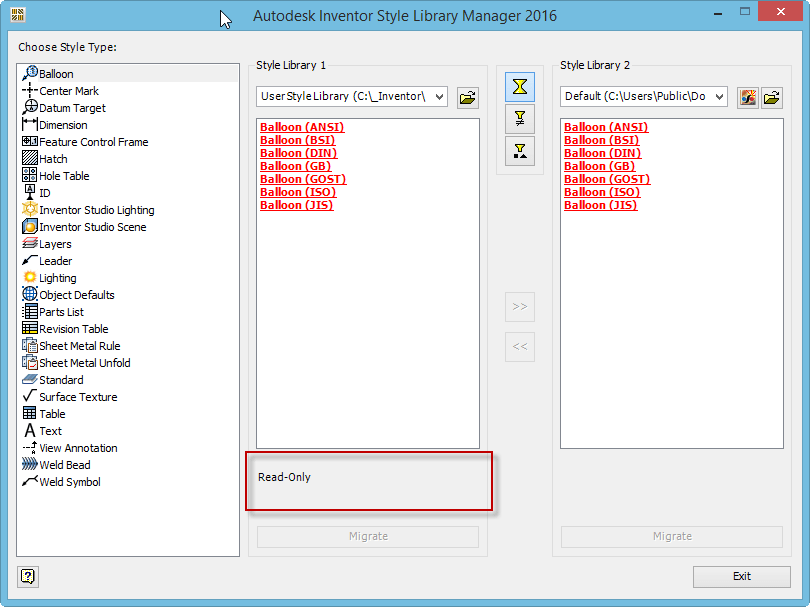Copy styles left with << button

coord(520,347)
